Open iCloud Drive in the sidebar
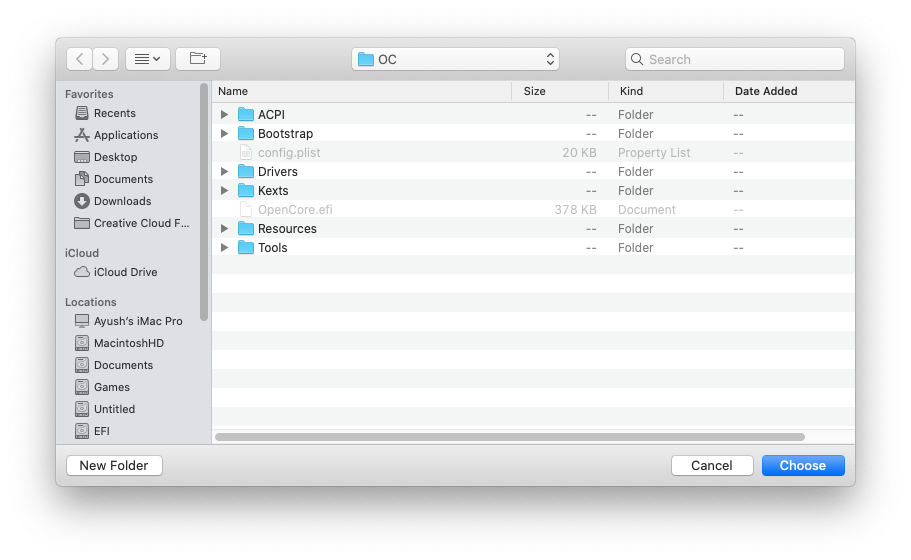Viewport: 911px width, 560px height. (116, 272)
